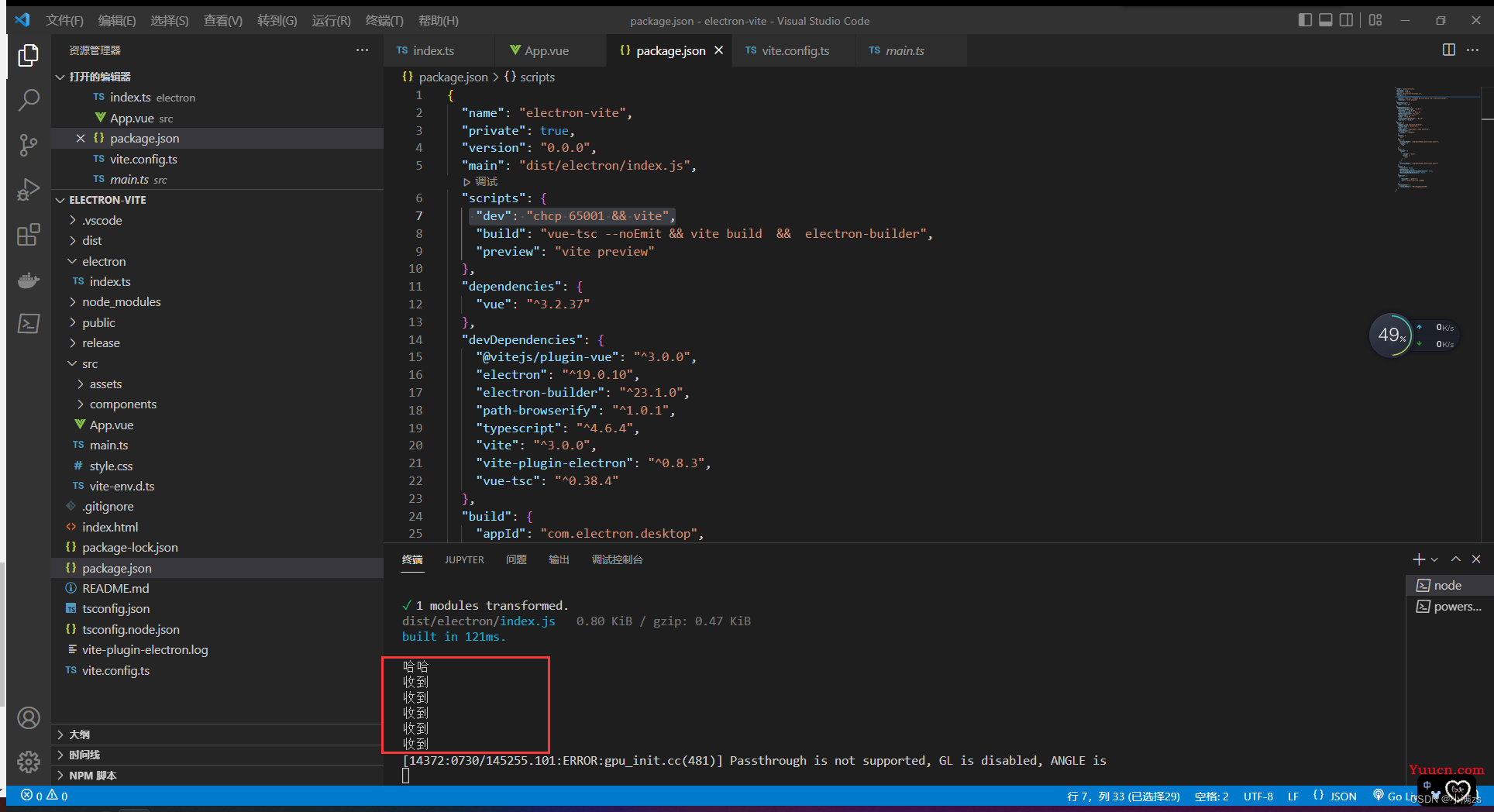Viewport: 1494px width, 812px height.
Task: Split the editor to the right
Action: pyautogui.click(x=1449, y=50)
